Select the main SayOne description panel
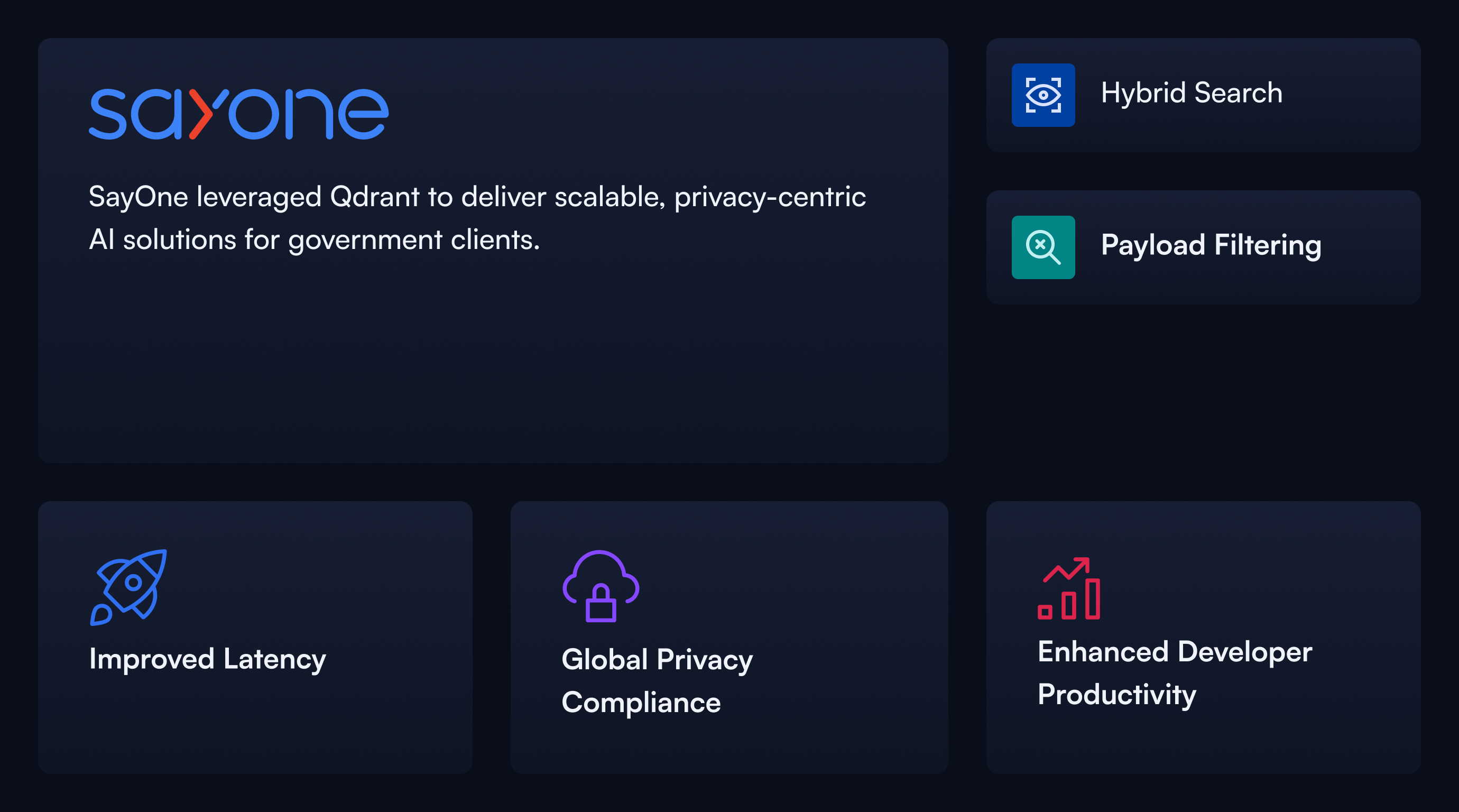The image size is (1459, 812). [493, 249]
